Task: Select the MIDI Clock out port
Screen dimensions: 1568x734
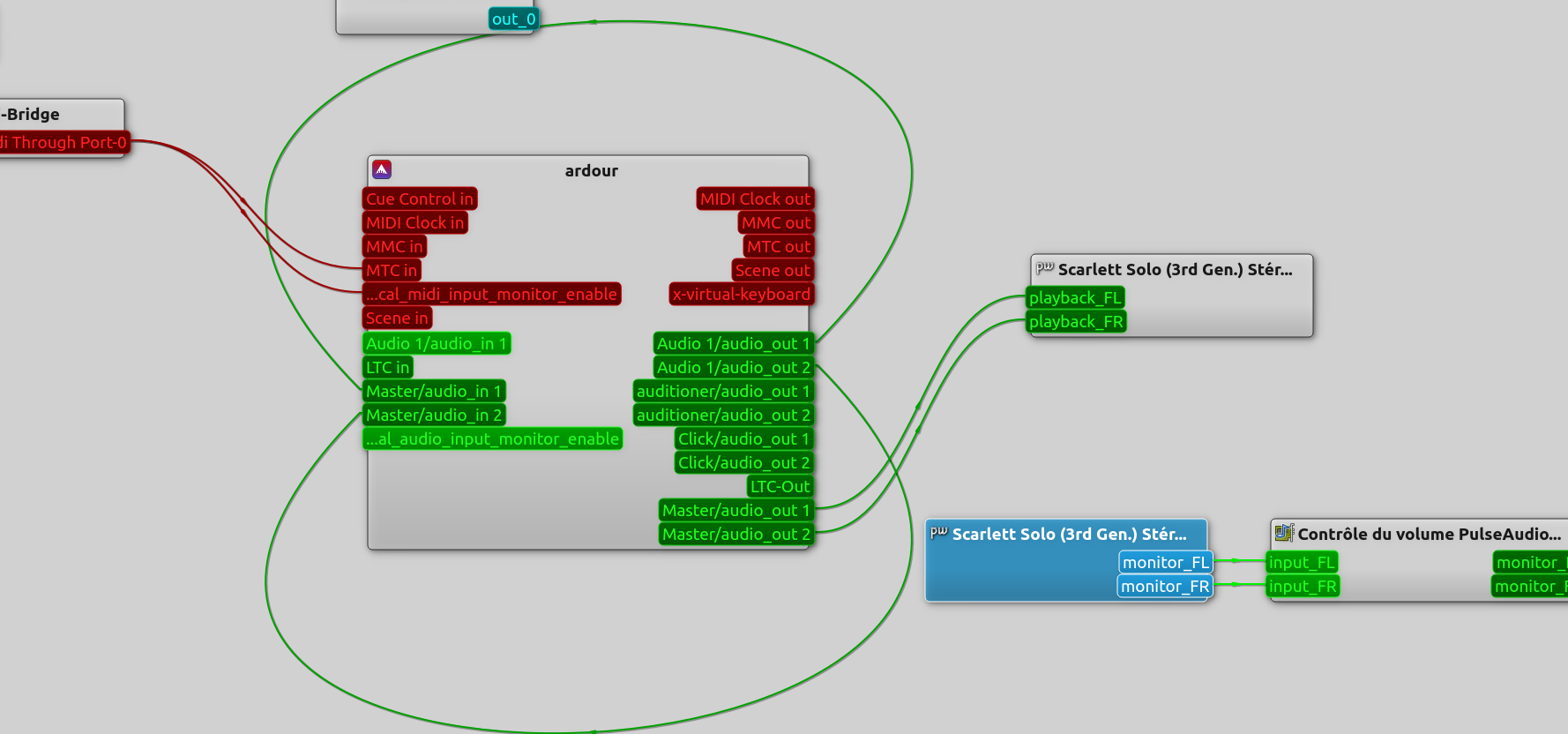Action: coord(755,199)
